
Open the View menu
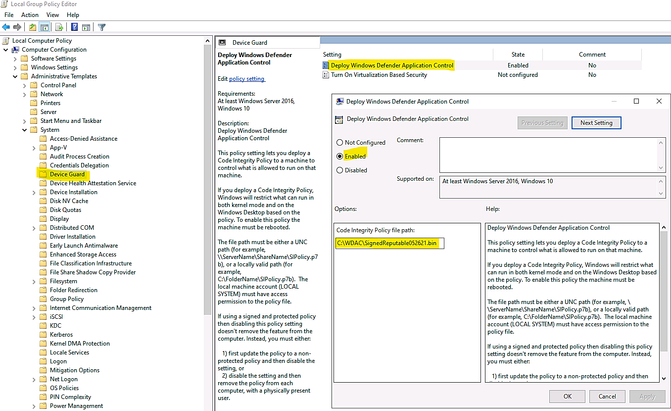53,15
